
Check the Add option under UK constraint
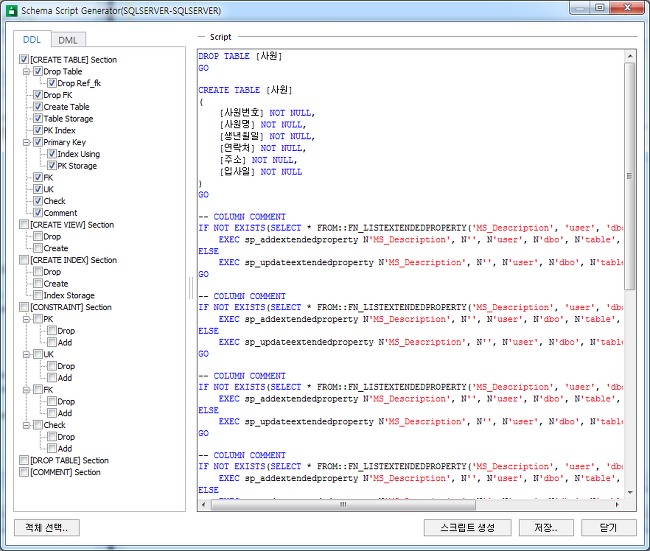(52, 378)
